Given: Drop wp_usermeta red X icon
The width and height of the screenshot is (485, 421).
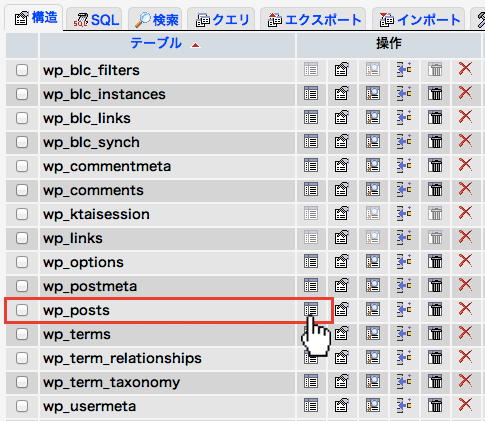Looking at the screenshot, I should click(x=465, y=405).
